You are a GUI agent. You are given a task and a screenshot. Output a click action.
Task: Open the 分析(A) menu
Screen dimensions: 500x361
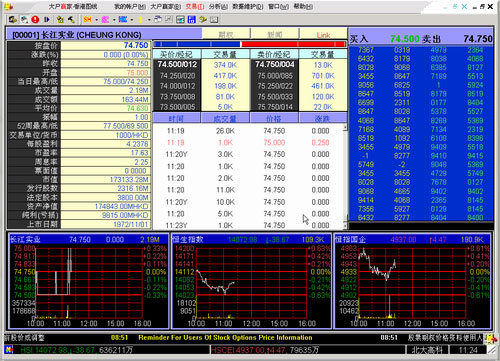pos(218,6)
